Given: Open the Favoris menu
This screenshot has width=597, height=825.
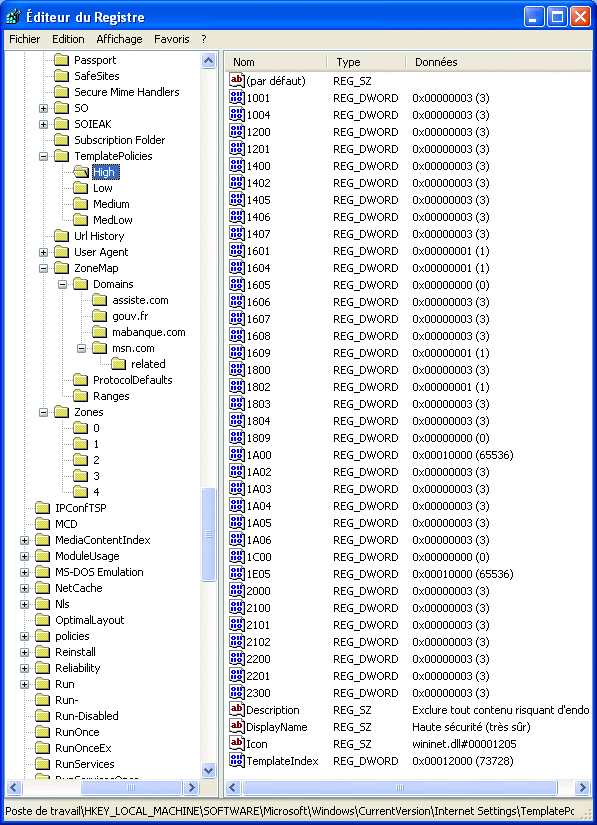Looking at the screenshot, I should tap(171, 39).
